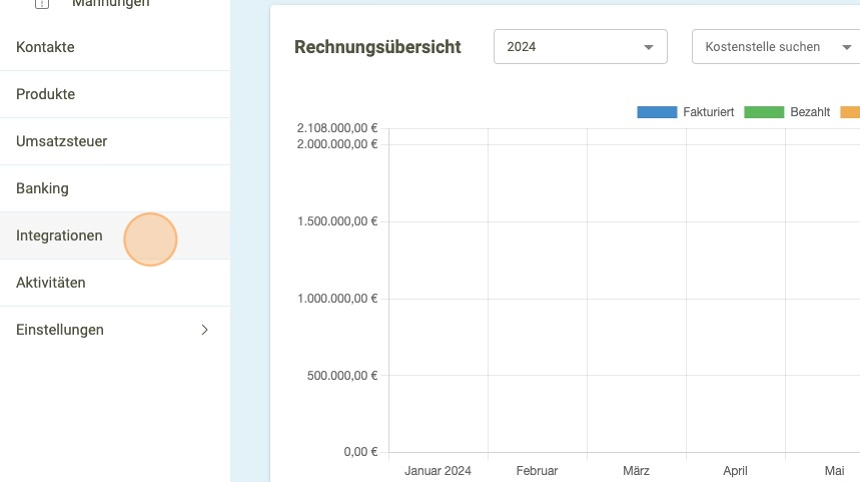This screenshot has height=482, width=860.
Task: Click the 500.000,00 € axis label
Action: click(x=342, y=376)
